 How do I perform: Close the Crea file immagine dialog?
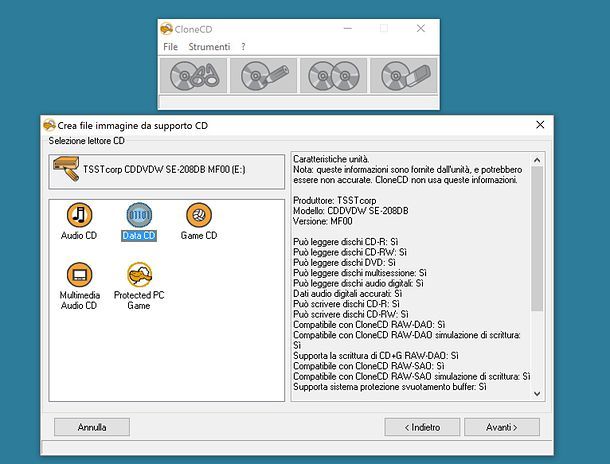tap(540, 125)
